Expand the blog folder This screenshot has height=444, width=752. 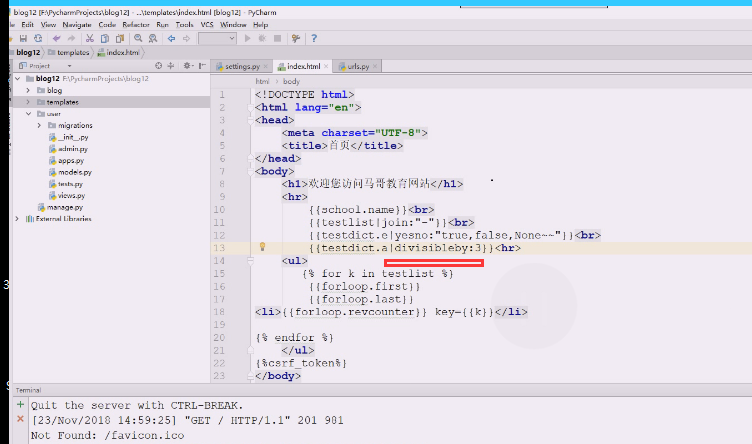28,90
